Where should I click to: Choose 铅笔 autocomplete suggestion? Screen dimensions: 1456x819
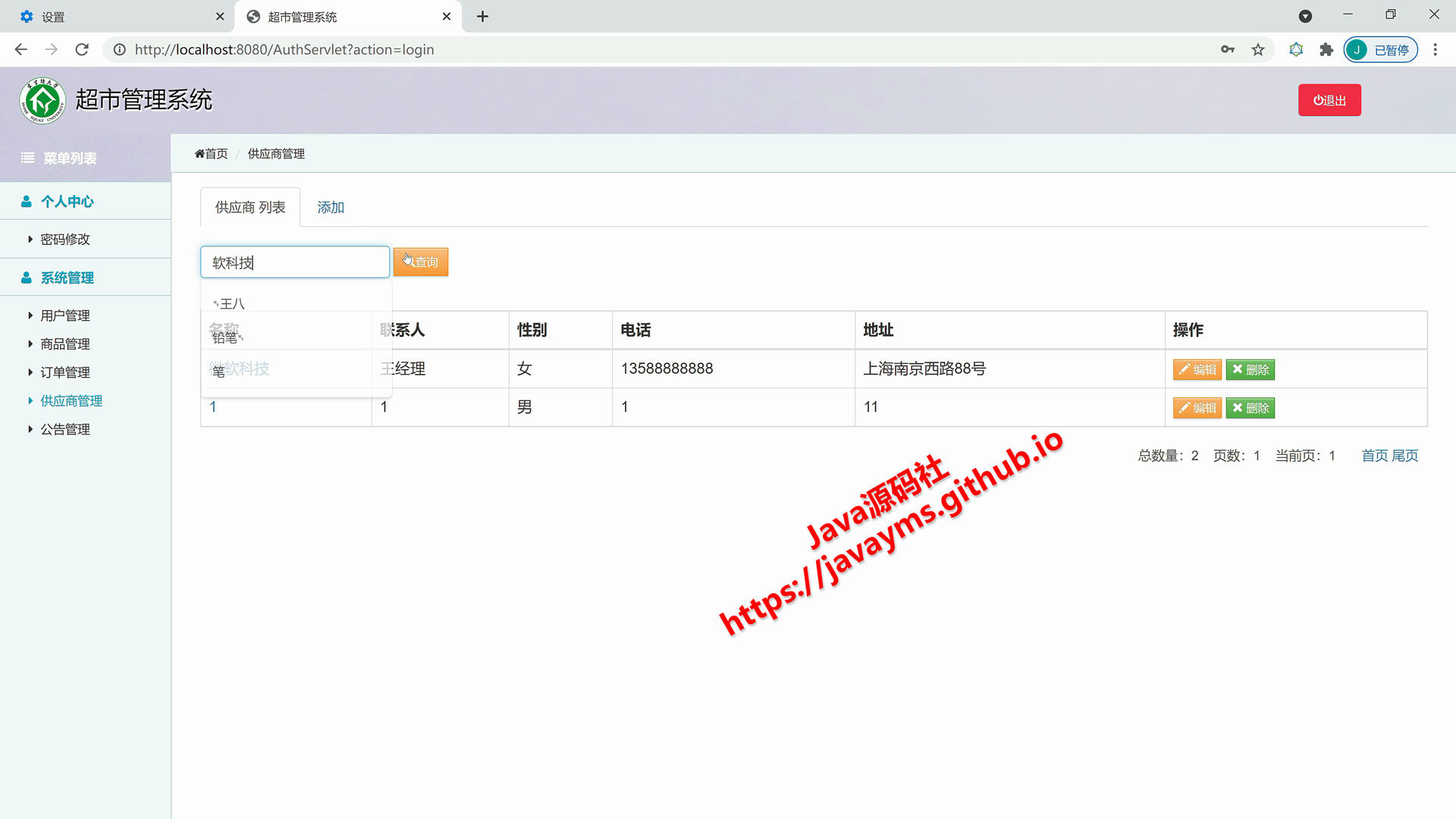[296, 337]
